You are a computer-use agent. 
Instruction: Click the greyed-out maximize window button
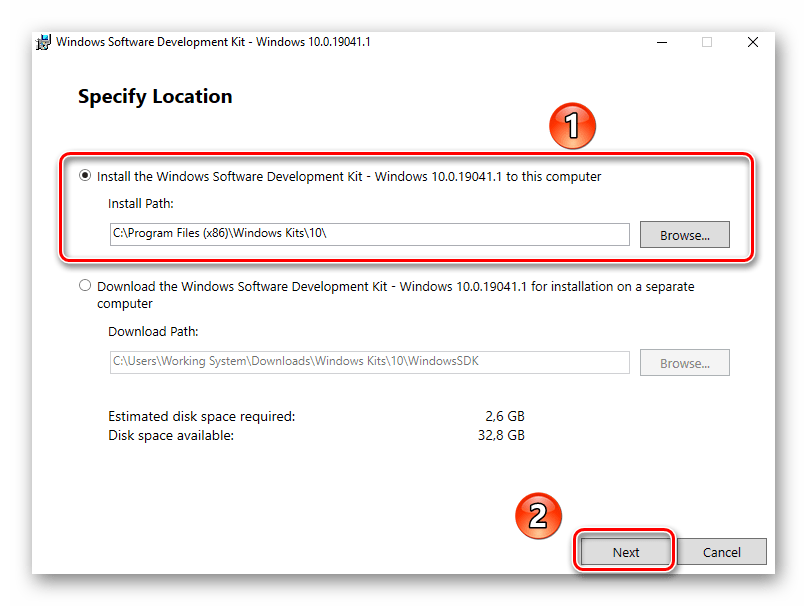tap(707, 42)
